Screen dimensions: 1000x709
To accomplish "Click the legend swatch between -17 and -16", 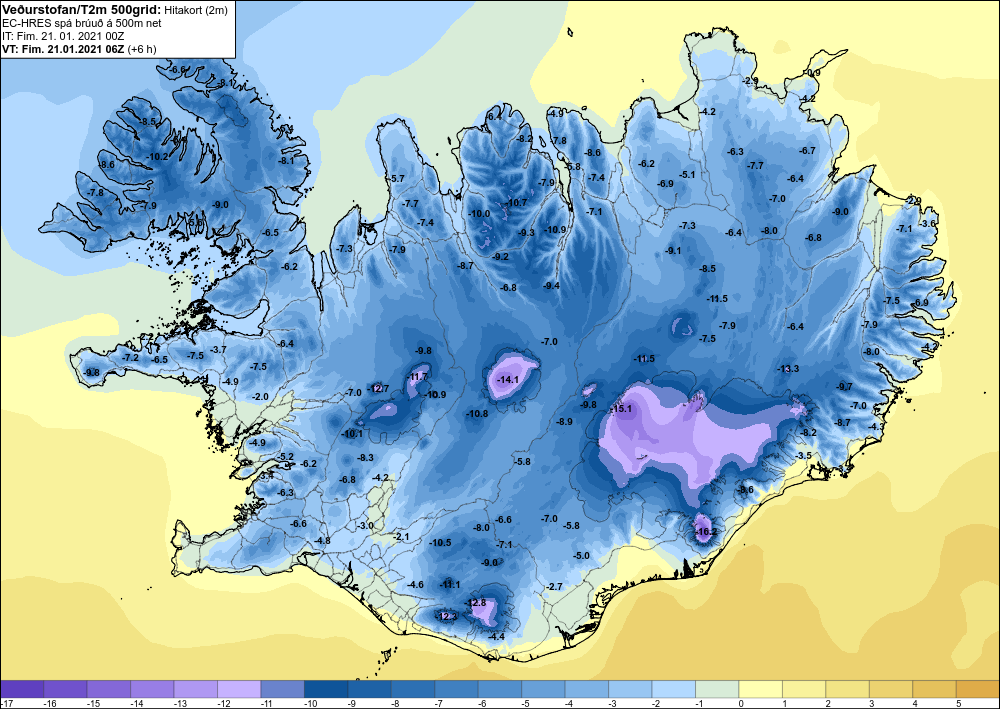I will click(22, 689).
